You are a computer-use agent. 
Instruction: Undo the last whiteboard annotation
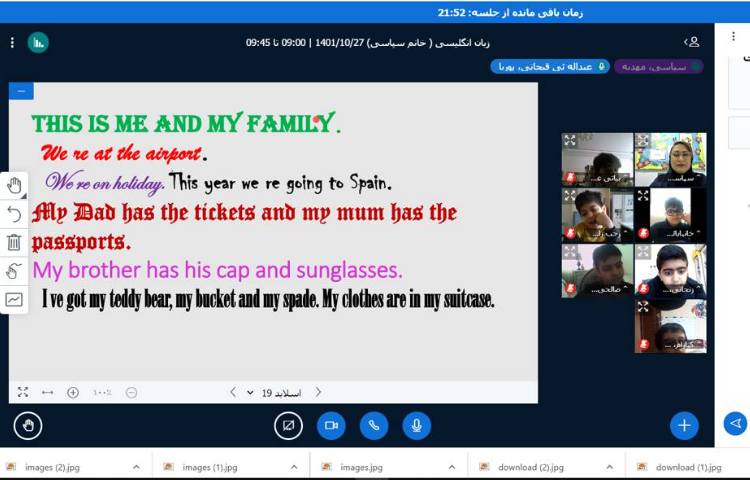(14, 213)
